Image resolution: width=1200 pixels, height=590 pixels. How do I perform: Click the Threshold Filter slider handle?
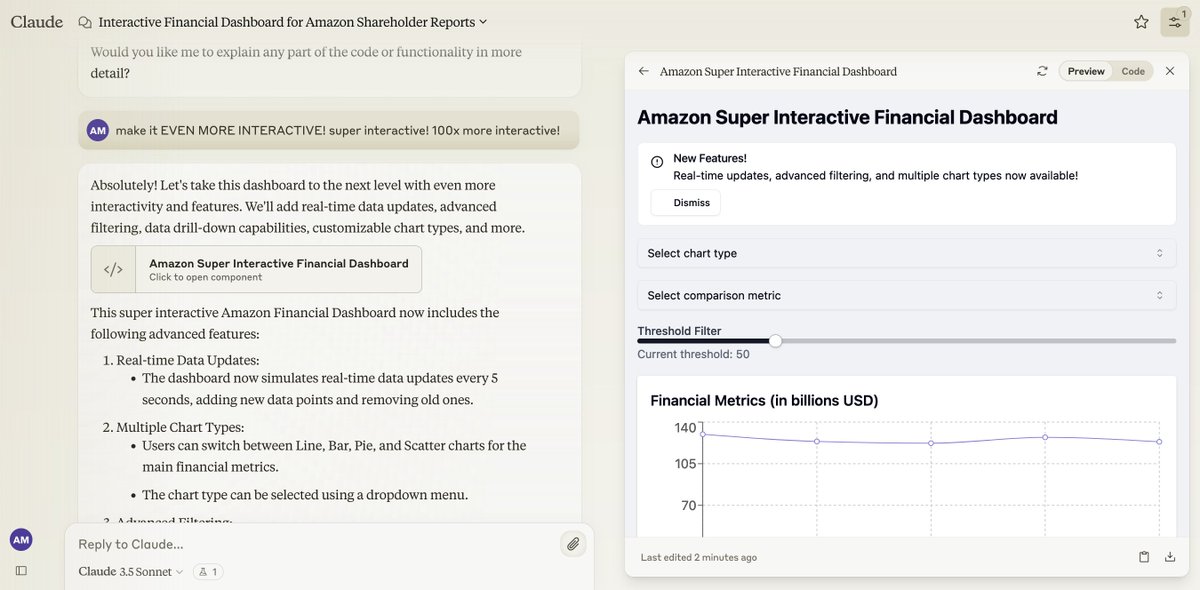(775, 341)
